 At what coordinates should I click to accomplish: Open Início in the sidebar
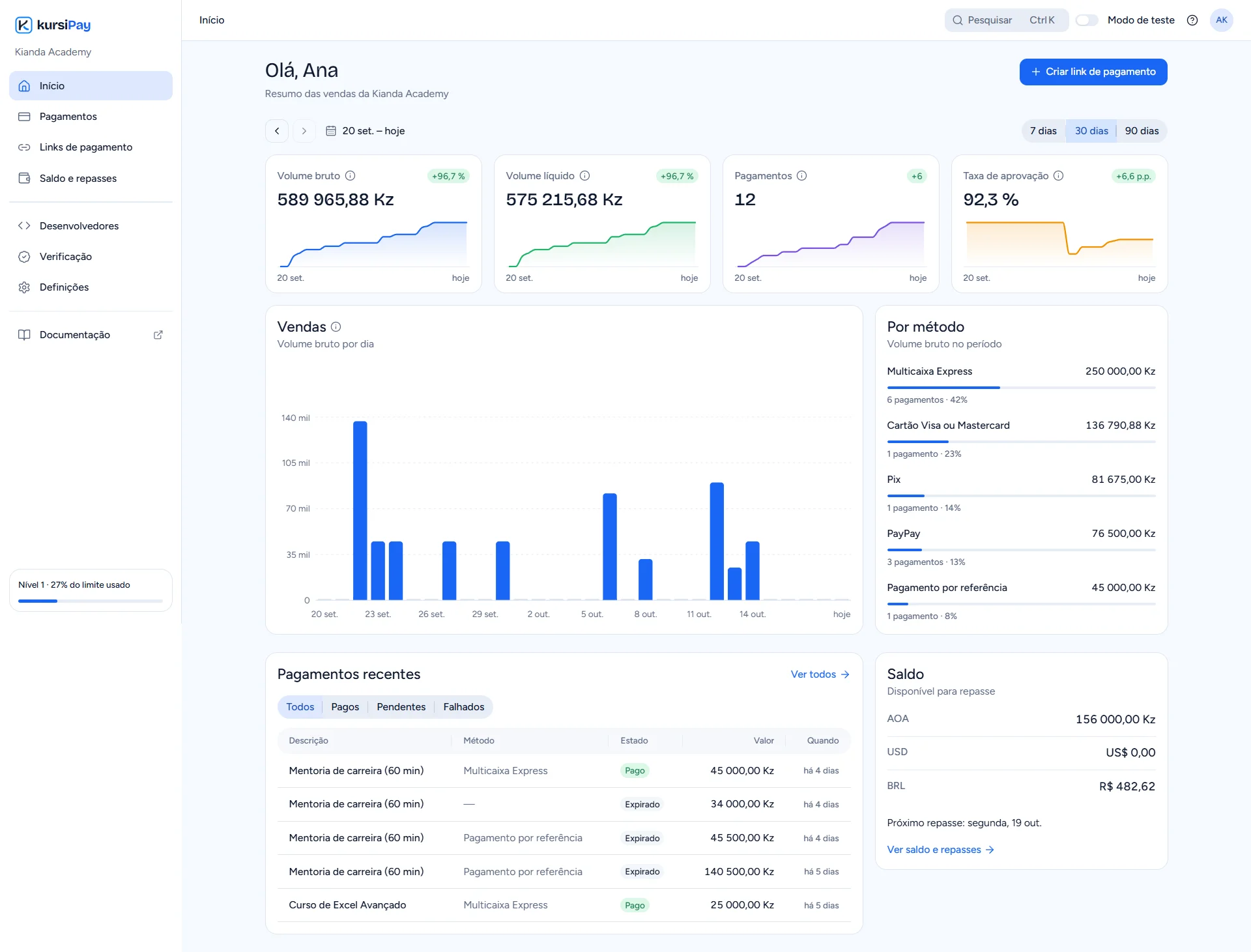click(91, 86)
